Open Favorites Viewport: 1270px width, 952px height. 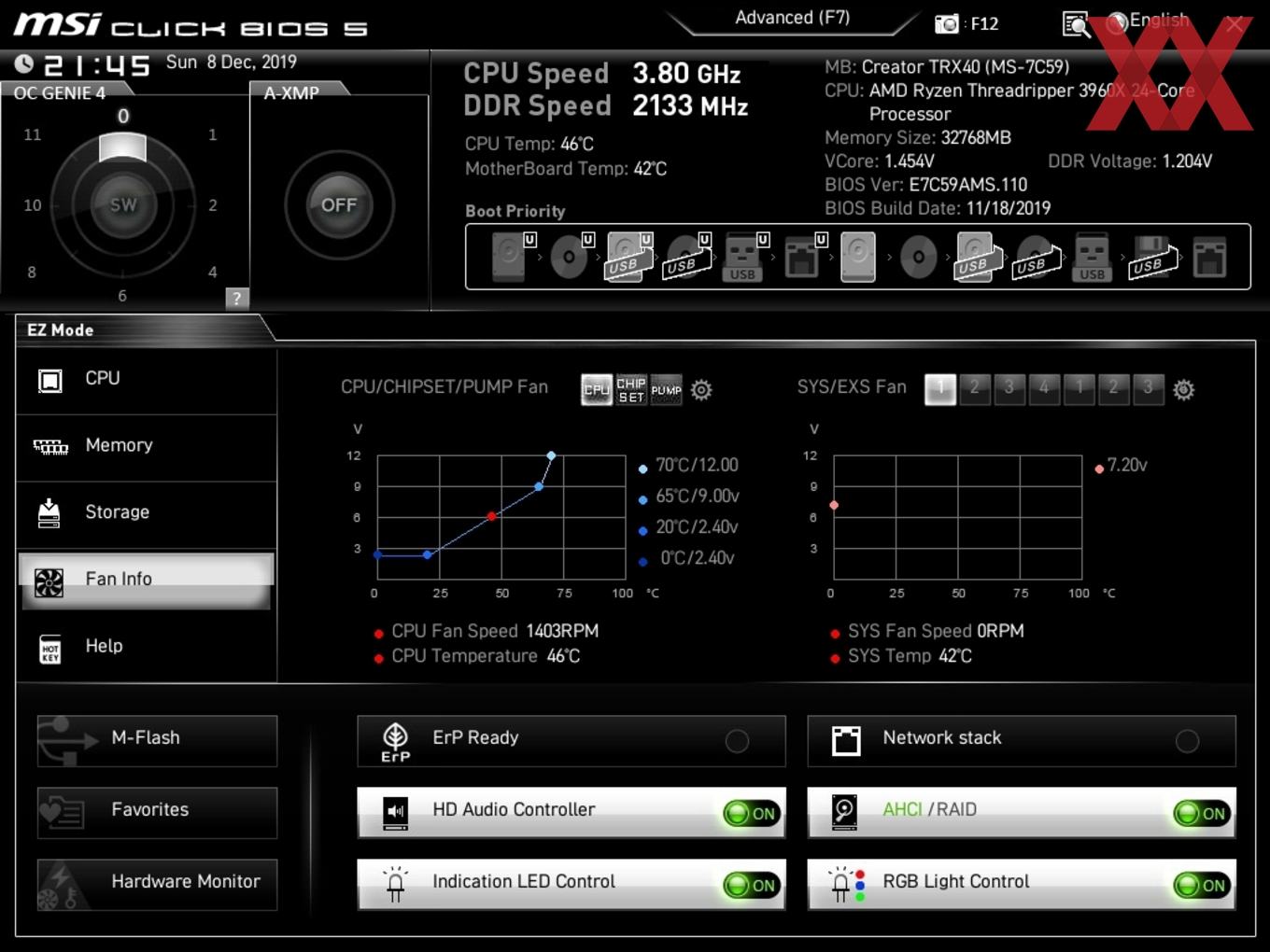pos(157,813)
